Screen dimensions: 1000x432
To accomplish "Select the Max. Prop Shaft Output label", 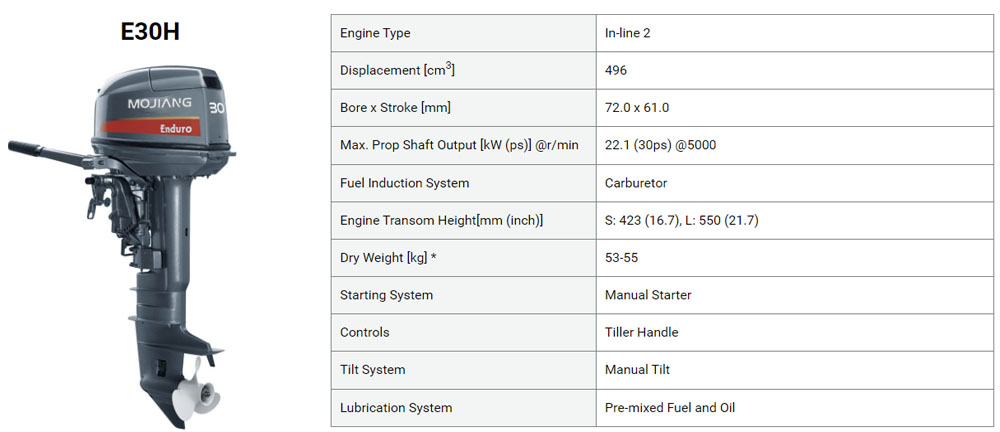I will tap(459, 145).
